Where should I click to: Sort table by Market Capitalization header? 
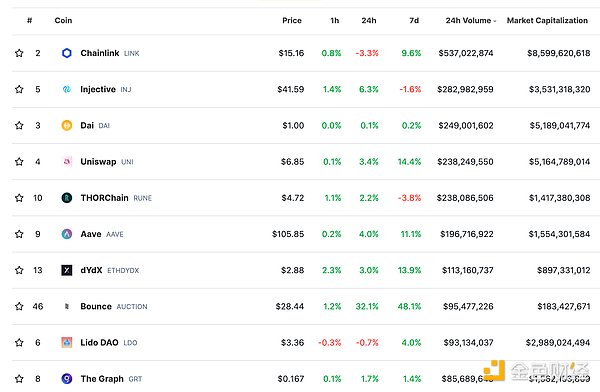[x=547, y=20]
